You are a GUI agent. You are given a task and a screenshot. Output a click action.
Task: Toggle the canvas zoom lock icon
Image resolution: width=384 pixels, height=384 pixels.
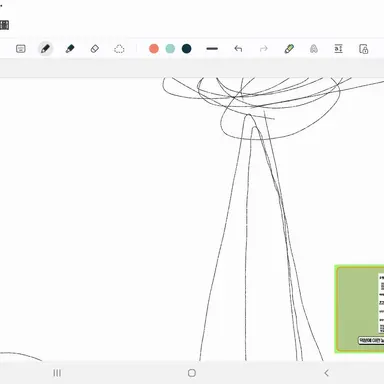coord(363,49)
